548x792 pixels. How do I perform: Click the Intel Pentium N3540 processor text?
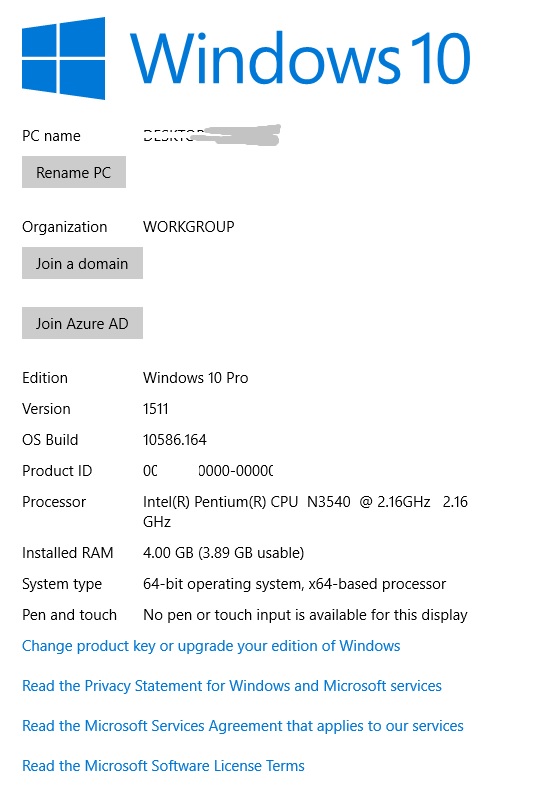pos(306,511)
